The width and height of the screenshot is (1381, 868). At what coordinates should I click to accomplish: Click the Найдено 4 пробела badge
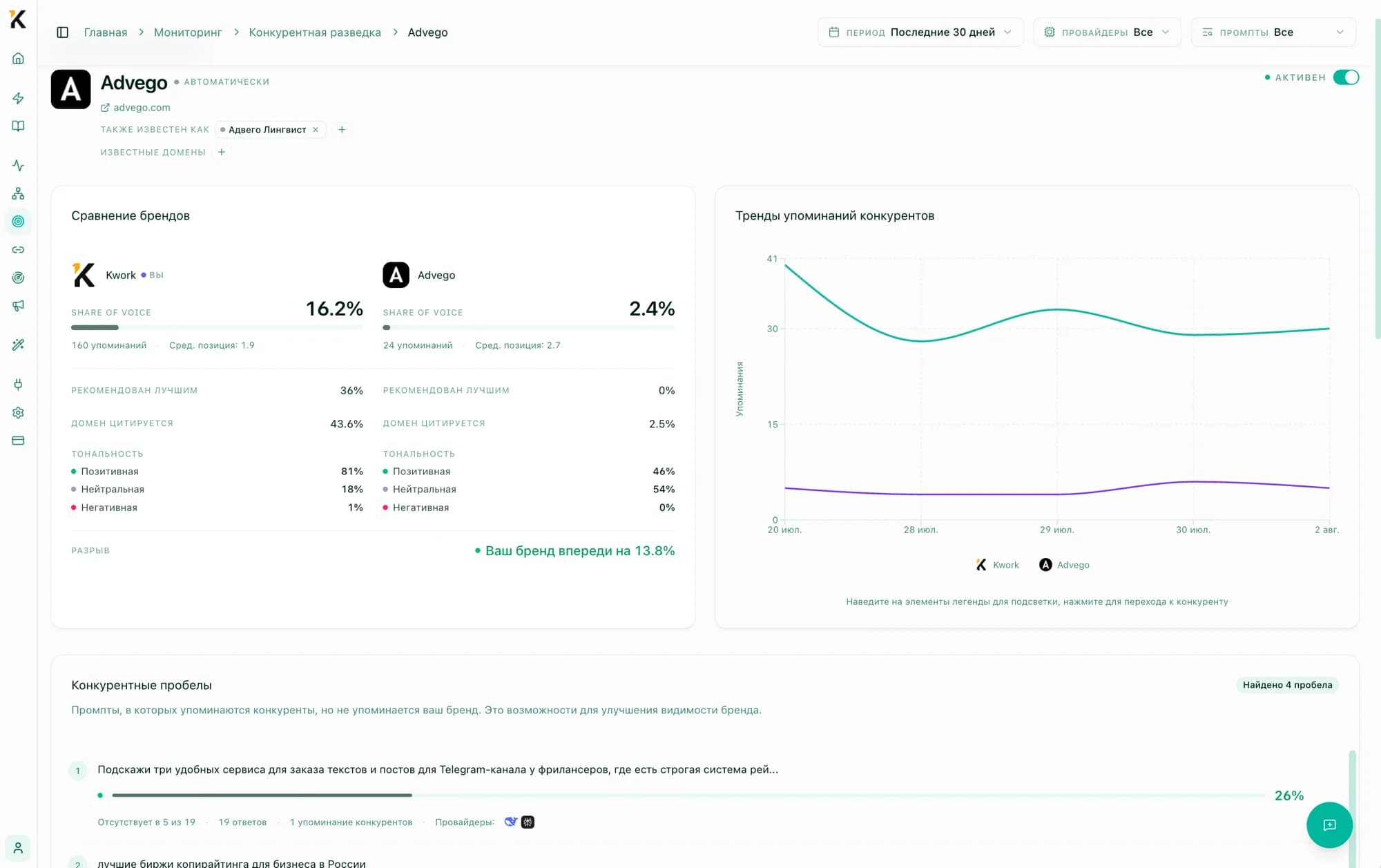coord(1288,685)
